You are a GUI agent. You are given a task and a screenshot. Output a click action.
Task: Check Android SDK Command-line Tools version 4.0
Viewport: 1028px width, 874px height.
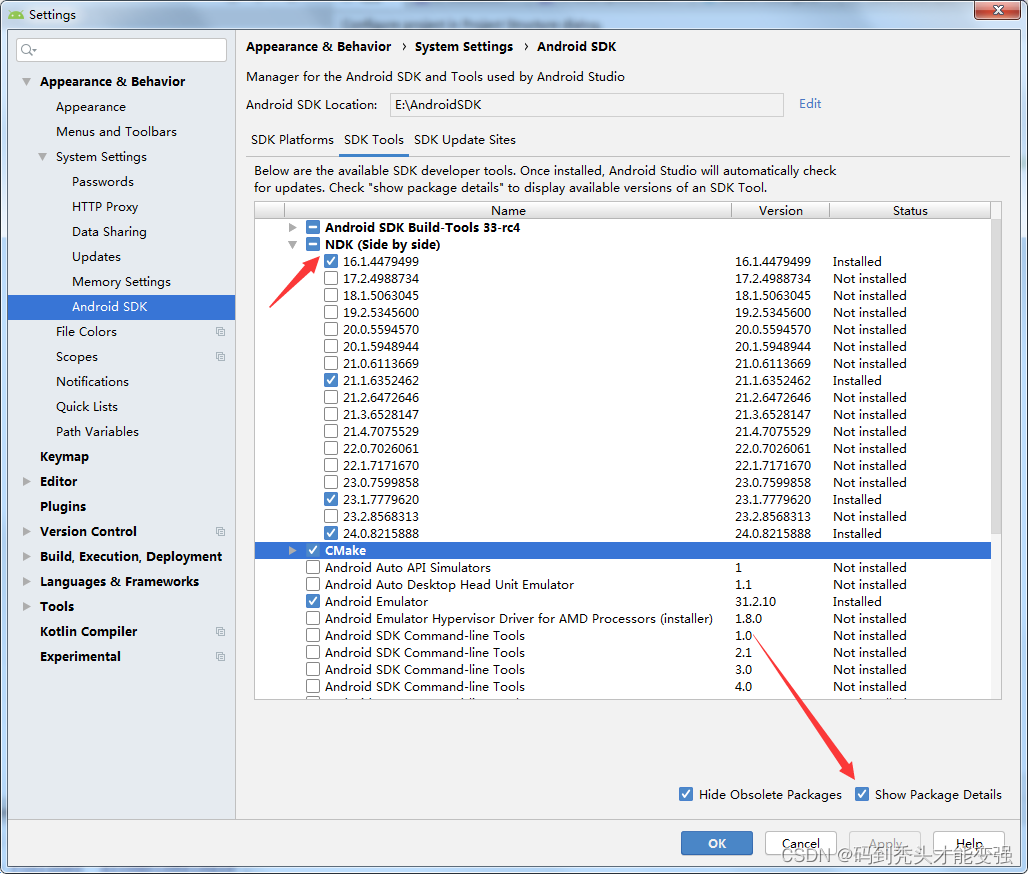(x=313, y=686)
